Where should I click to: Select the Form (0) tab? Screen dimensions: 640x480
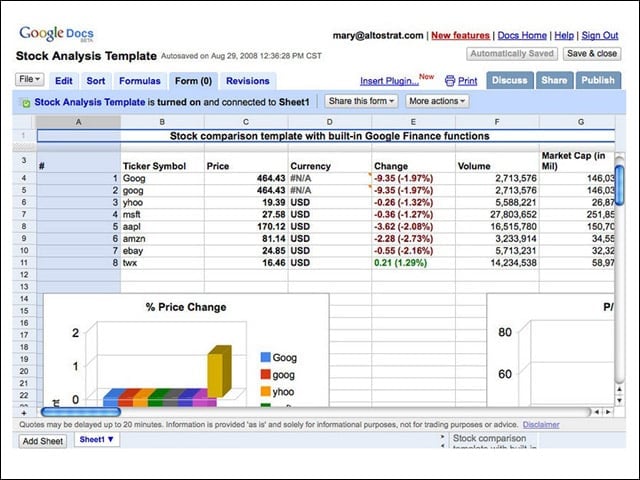pyautogui.click(x=193, y=81)
